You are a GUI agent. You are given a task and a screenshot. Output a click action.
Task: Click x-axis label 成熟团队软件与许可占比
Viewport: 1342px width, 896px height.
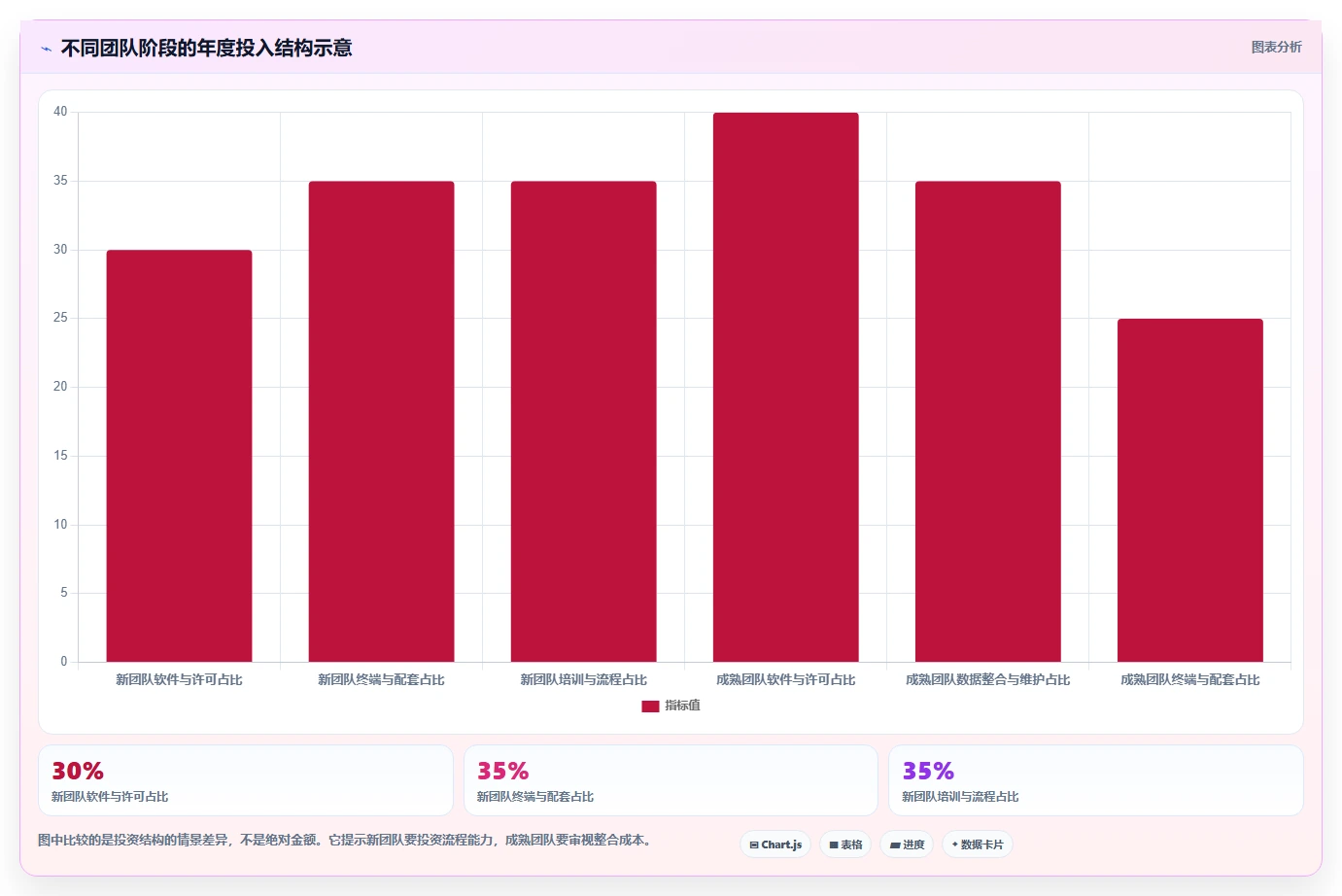point(785,679)
